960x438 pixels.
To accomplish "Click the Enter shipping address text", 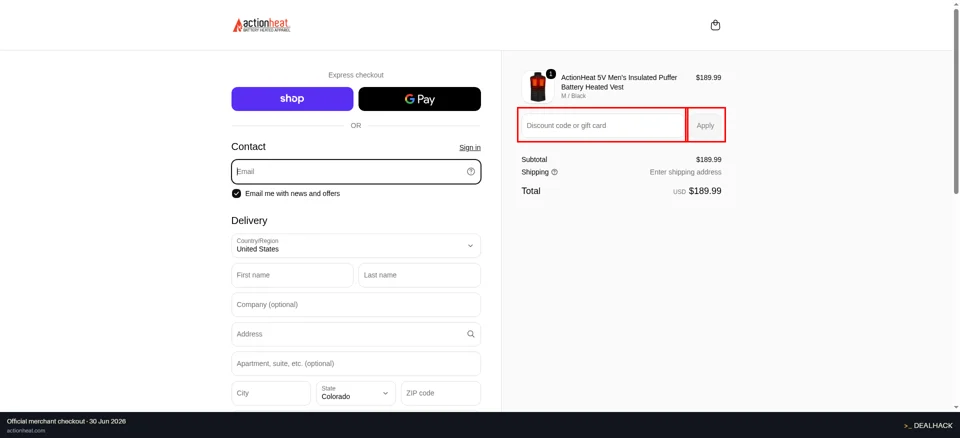I will click(x=685, y=172).
